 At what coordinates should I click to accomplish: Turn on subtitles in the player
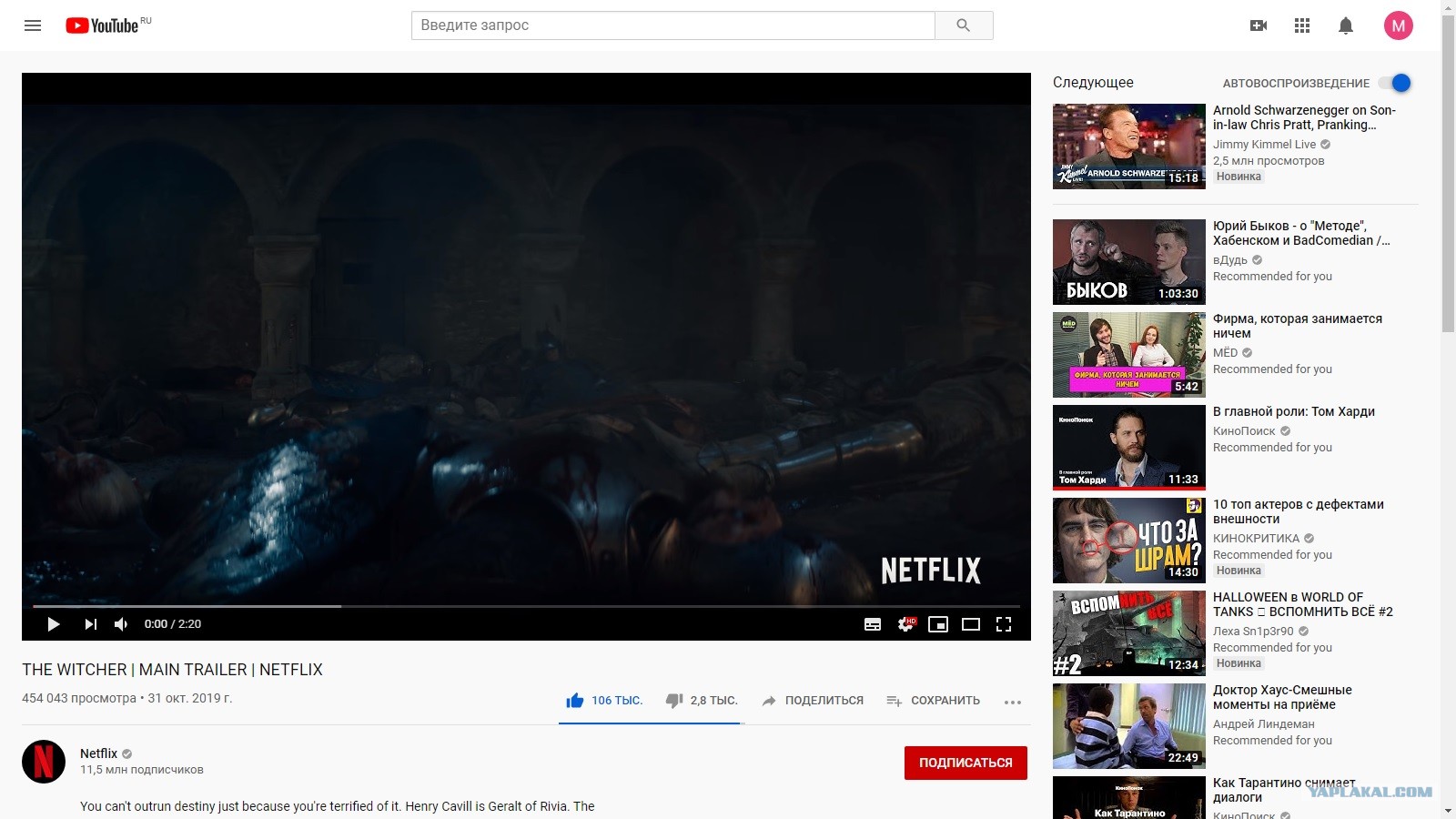tap(873, 624)
